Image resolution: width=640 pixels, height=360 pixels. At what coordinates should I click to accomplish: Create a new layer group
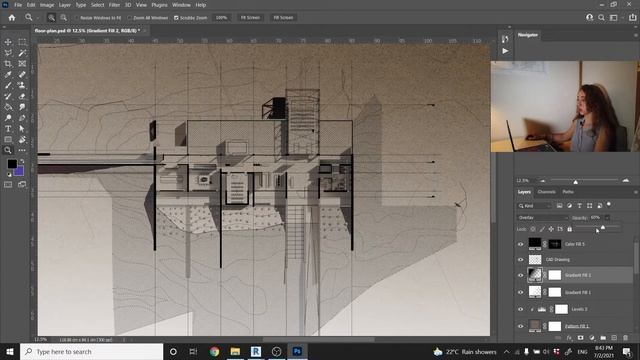pyautogui.click(x=603, y=338)
